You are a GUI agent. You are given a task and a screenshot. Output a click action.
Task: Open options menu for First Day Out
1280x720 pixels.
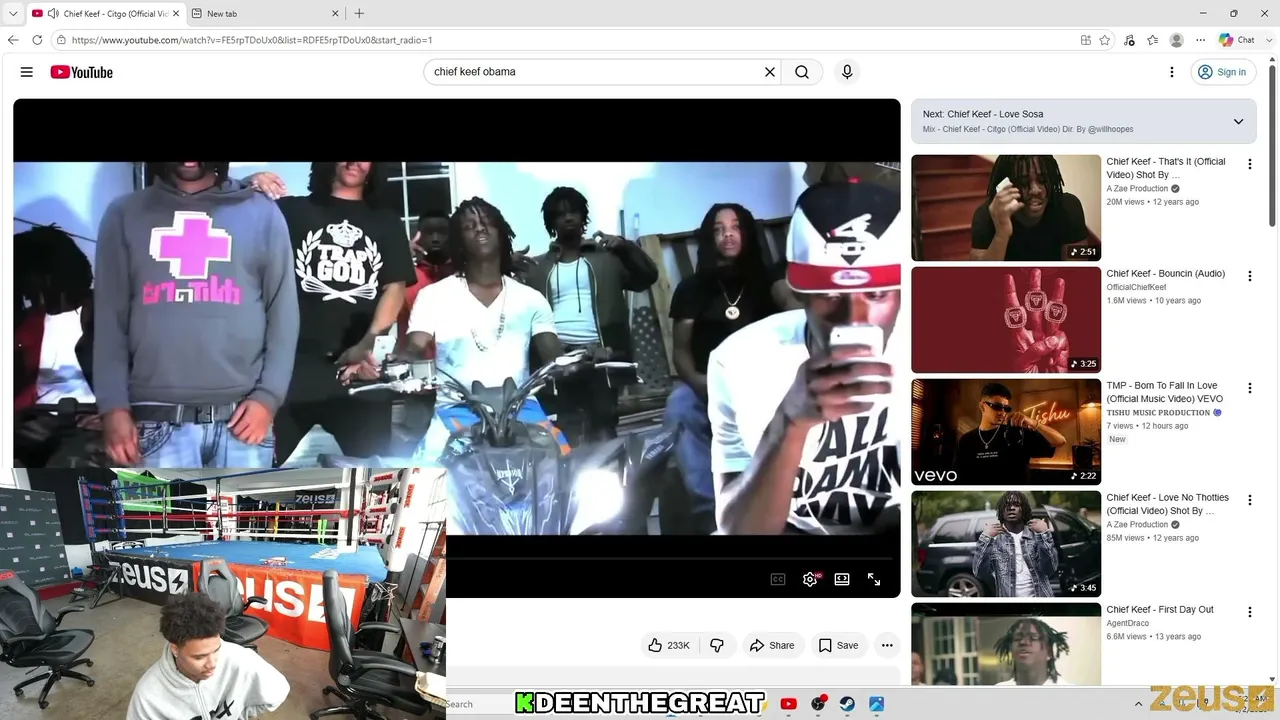1249,612
